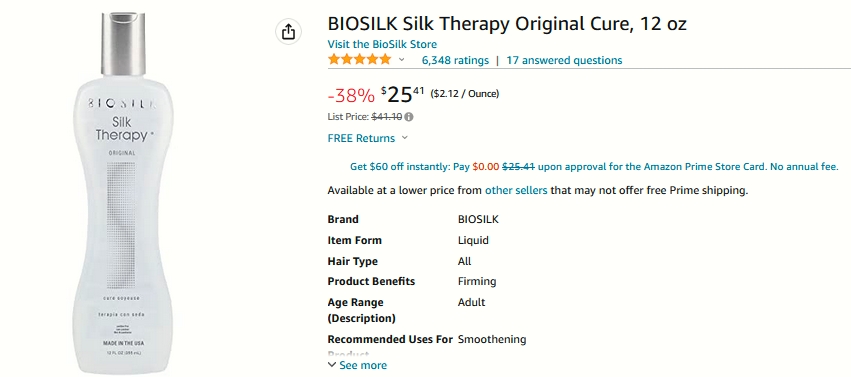Click the five-star rating graphic

click(359, 60)
